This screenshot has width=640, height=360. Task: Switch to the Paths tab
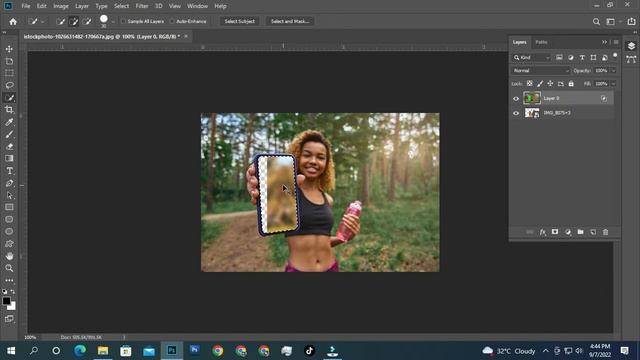tap(541, 42)
